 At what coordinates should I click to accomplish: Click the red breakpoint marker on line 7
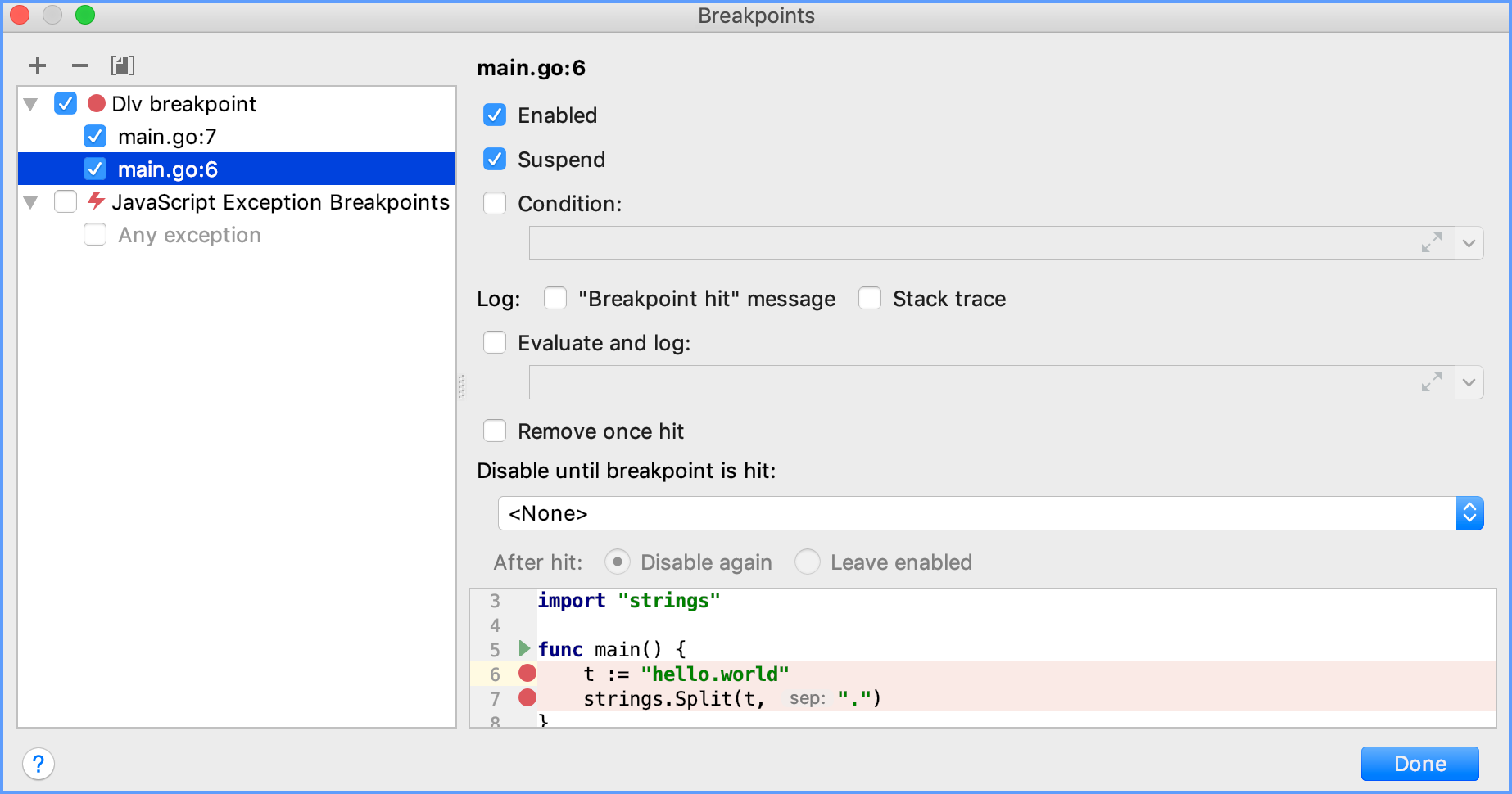[527, 698]
